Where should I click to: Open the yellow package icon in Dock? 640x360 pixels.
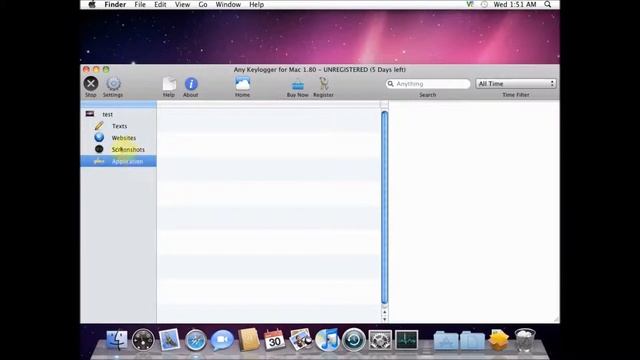pyautogui.click(x=498, y=340)
